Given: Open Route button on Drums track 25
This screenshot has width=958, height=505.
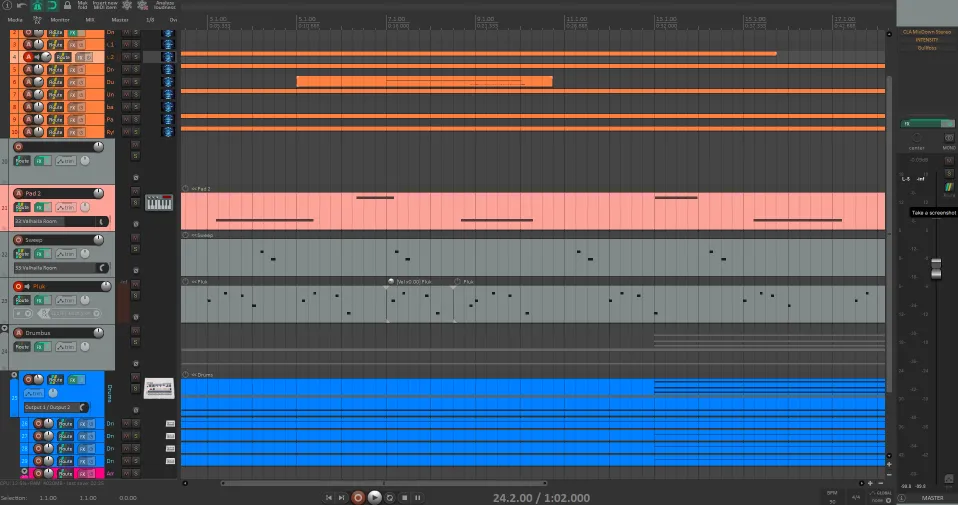Looking at the screenshot, I should tap(55, 380).
